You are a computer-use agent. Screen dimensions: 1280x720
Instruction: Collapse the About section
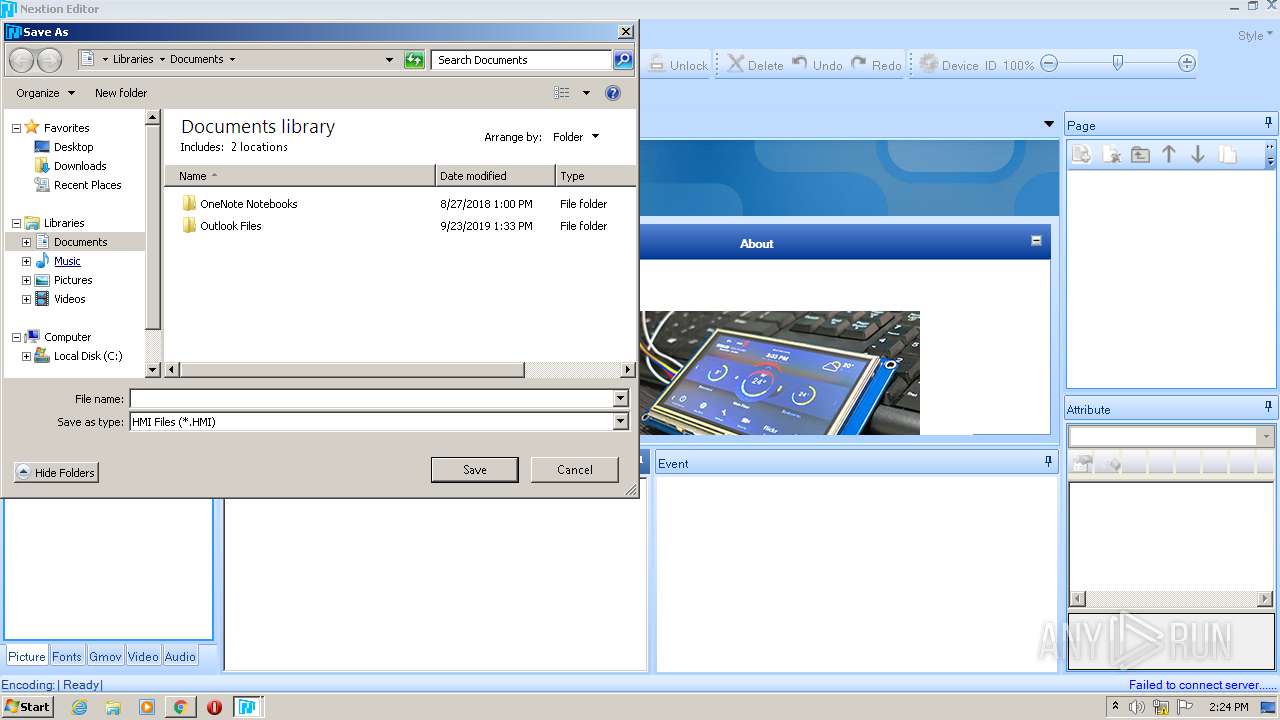click(x=1036, y=241)
